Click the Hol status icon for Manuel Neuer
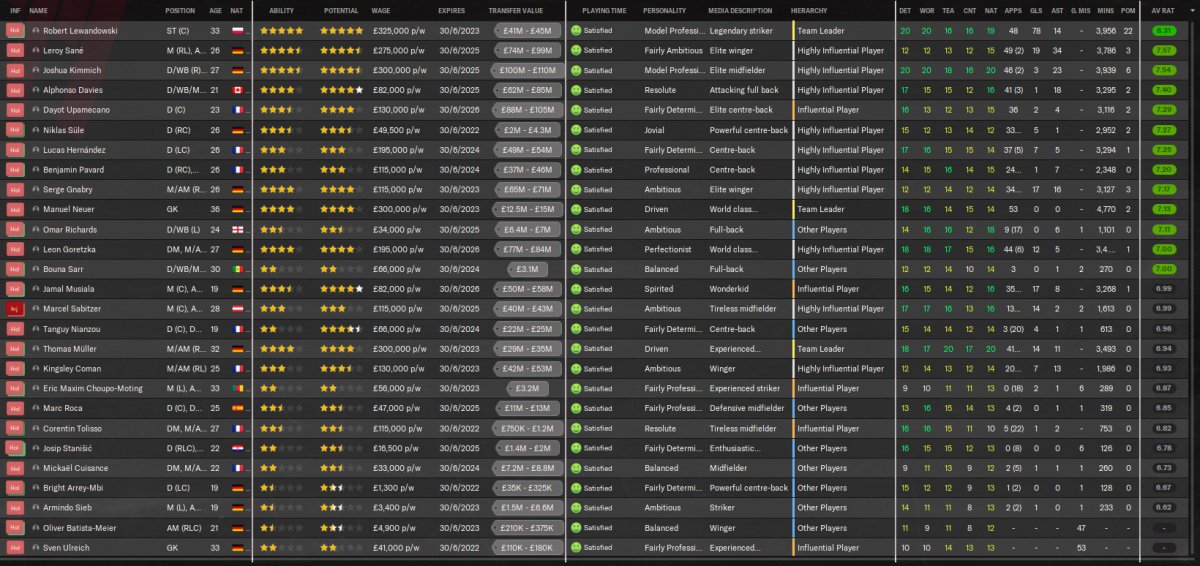This screenshot has width=1200, height=566. click(x=14, y=210)
